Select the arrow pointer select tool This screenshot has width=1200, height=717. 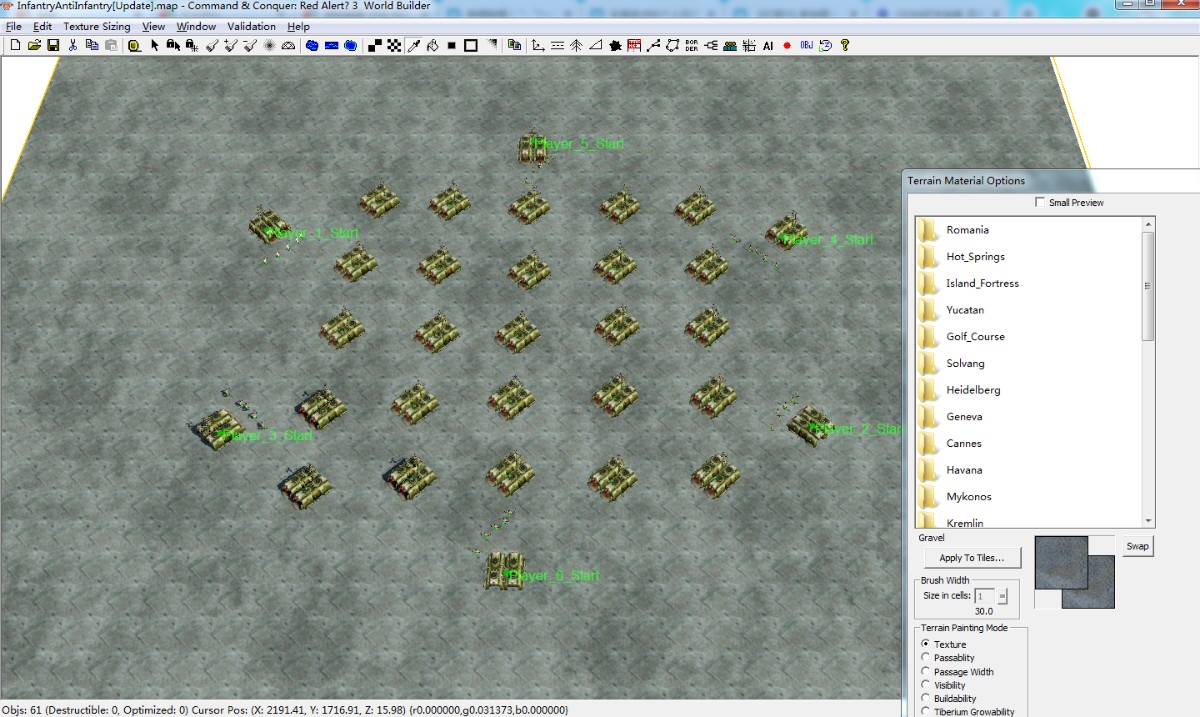[x=155, y=45]
